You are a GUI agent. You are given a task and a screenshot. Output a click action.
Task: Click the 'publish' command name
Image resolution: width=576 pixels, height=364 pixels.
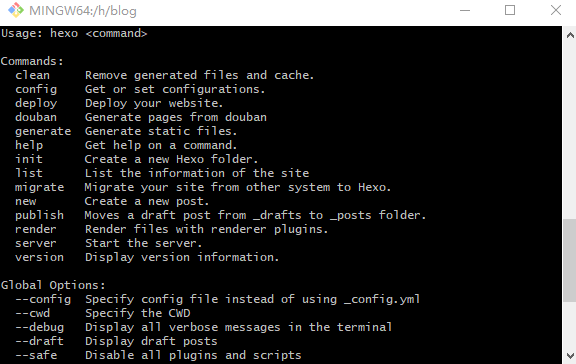click(39, 215)
